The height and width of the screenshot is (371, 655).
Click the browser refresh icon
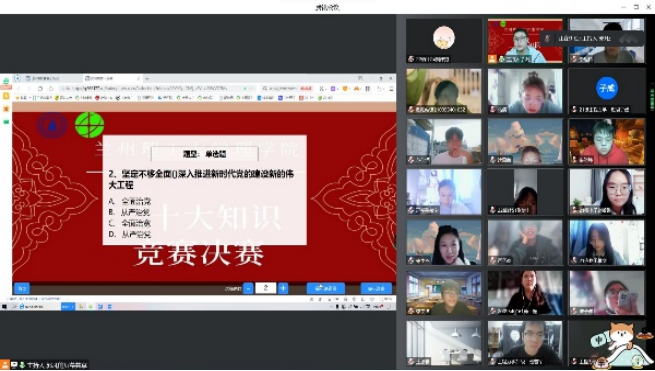[40, 89]
